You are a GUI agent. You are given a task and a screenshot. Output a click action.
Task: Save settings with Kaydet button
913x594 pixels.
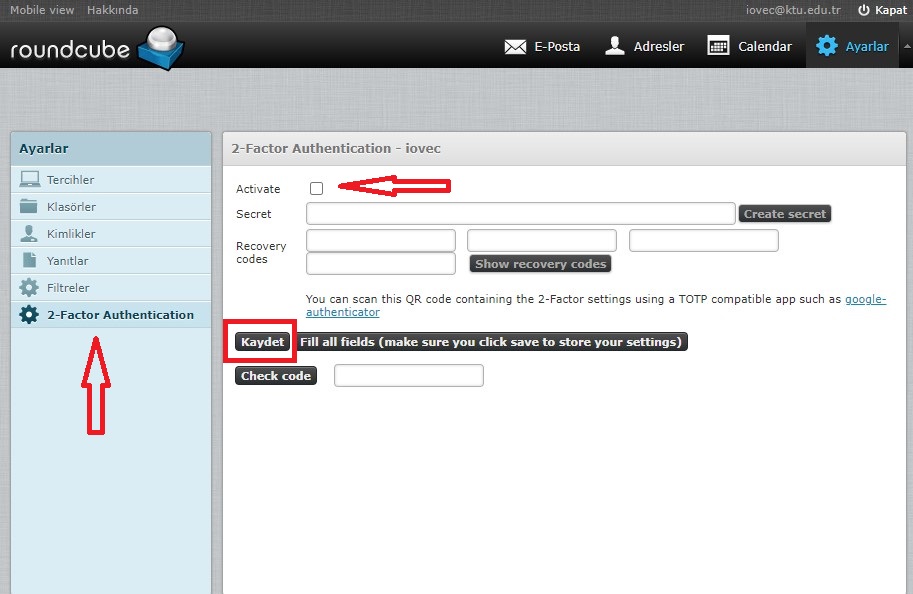[262, 342]
